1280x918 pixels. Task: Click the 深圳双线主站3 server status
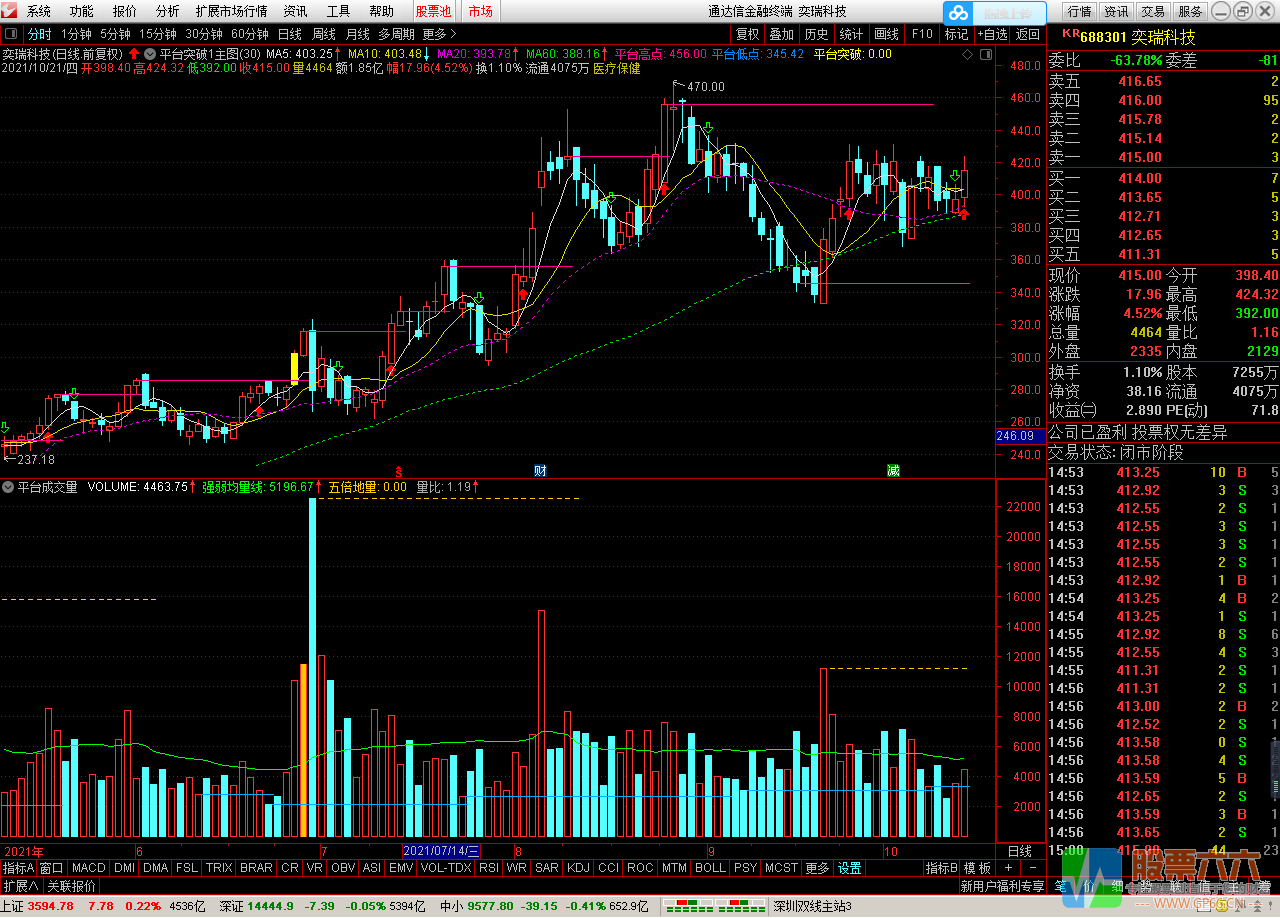(x=812, y=906)
